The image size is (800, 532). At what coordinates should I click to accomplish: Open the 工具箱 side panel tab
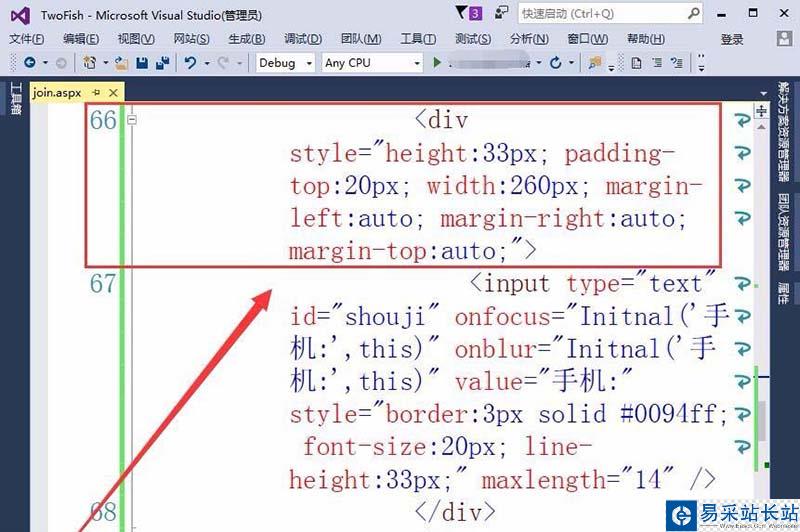click(16, 99)
